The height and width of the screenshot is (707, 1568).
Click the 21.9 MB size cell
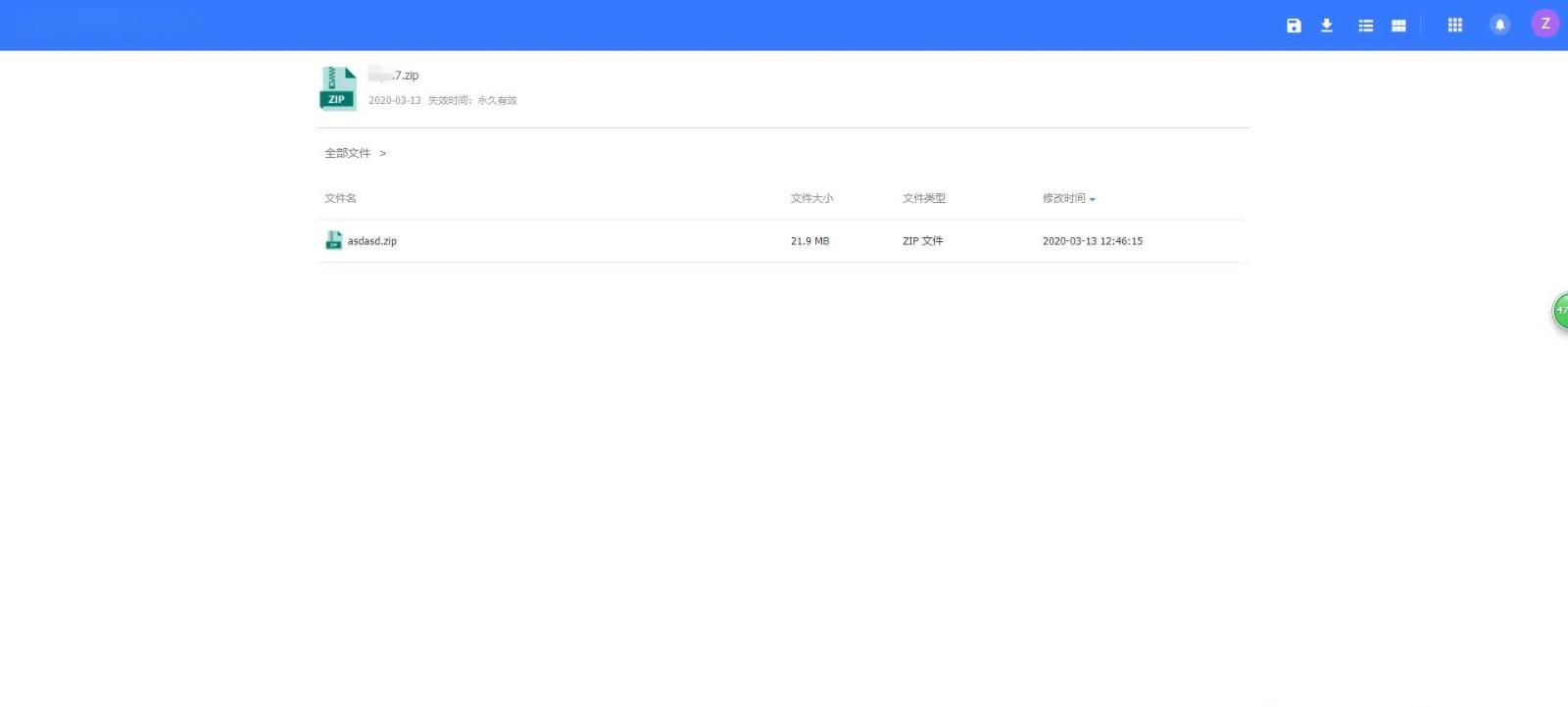tap(809, 241)
